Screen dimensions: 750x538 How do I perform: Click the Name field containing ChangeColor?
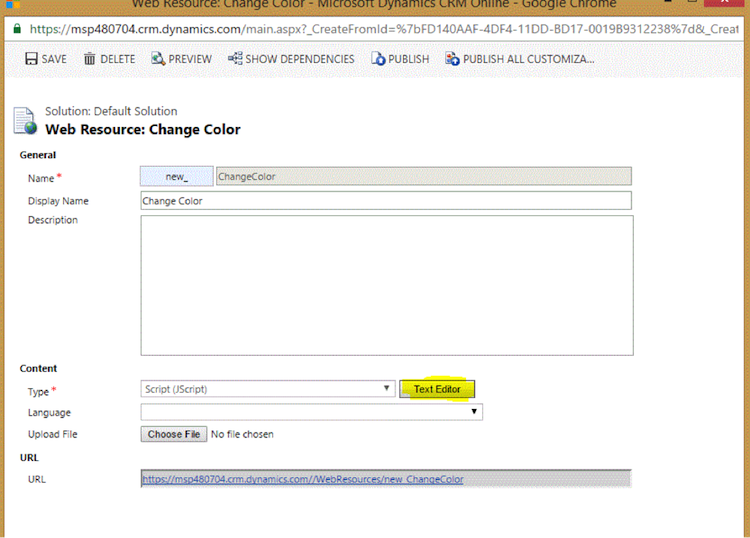click(x=424, y=176)
